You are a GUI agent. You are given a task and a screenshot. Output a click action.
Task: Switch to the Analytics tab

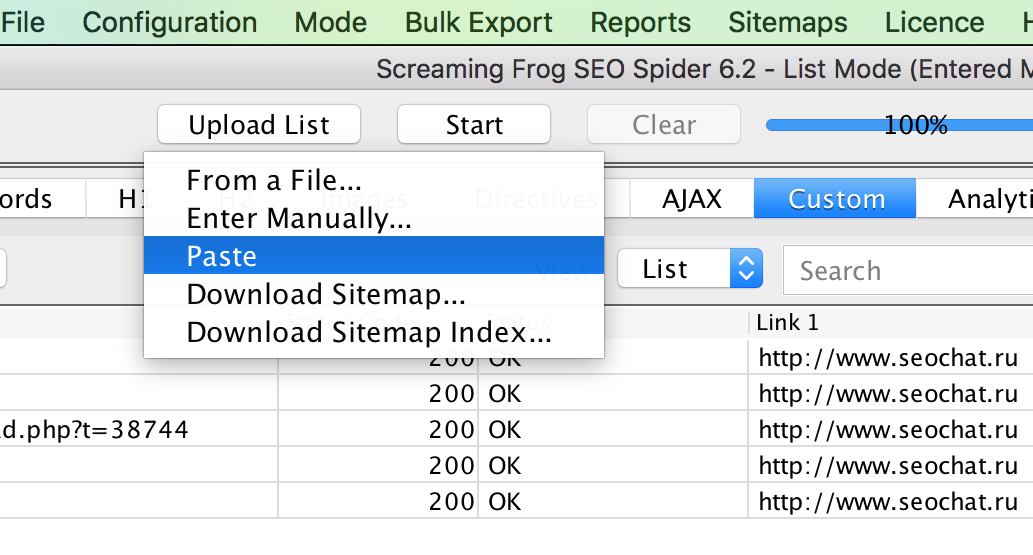click(975, 198)
